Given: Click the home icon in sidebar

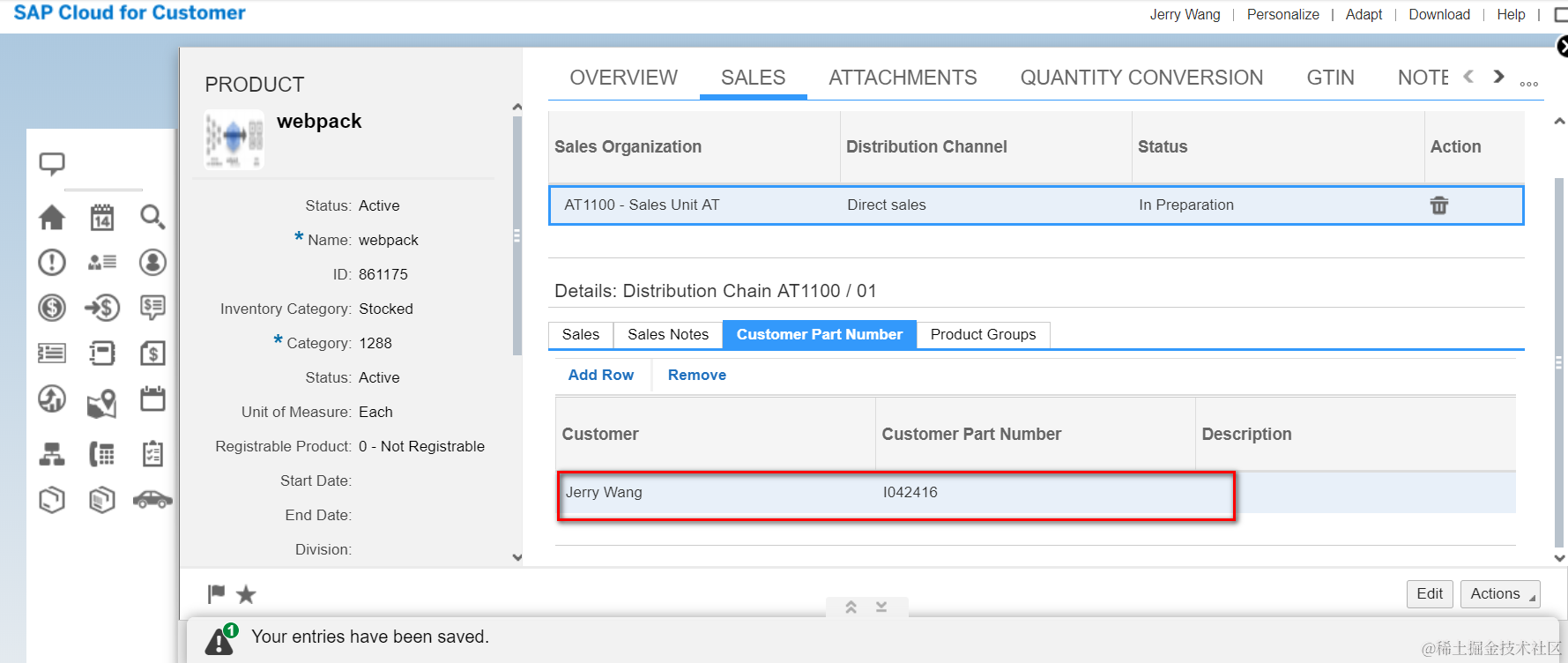Looking at the screenshot, I should (52, 217).
